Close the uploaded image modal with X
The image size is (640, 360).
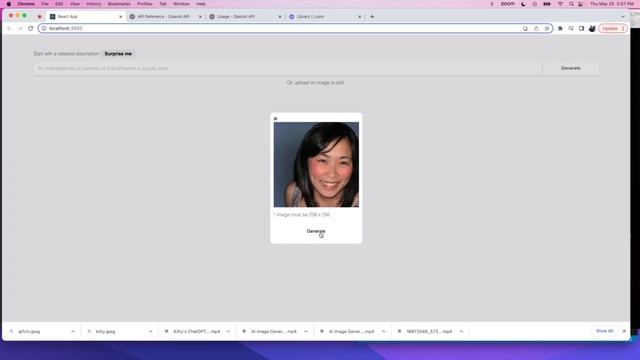(276, 119)
